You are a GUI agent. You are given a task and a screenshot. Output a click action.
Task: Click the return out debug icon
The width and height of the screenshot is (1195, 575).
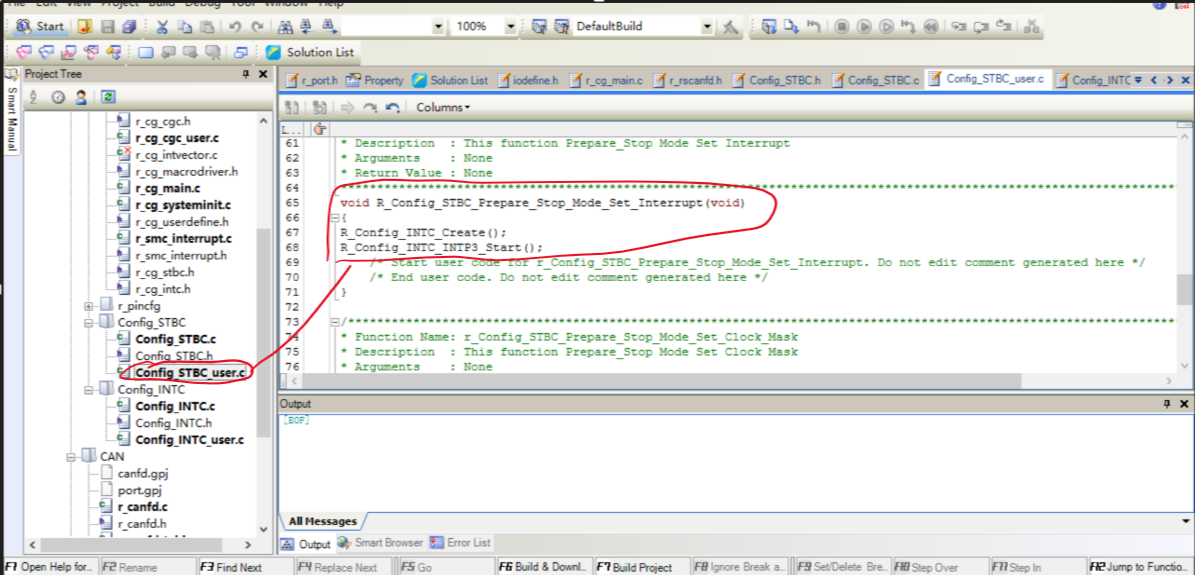coord(1004,27)
